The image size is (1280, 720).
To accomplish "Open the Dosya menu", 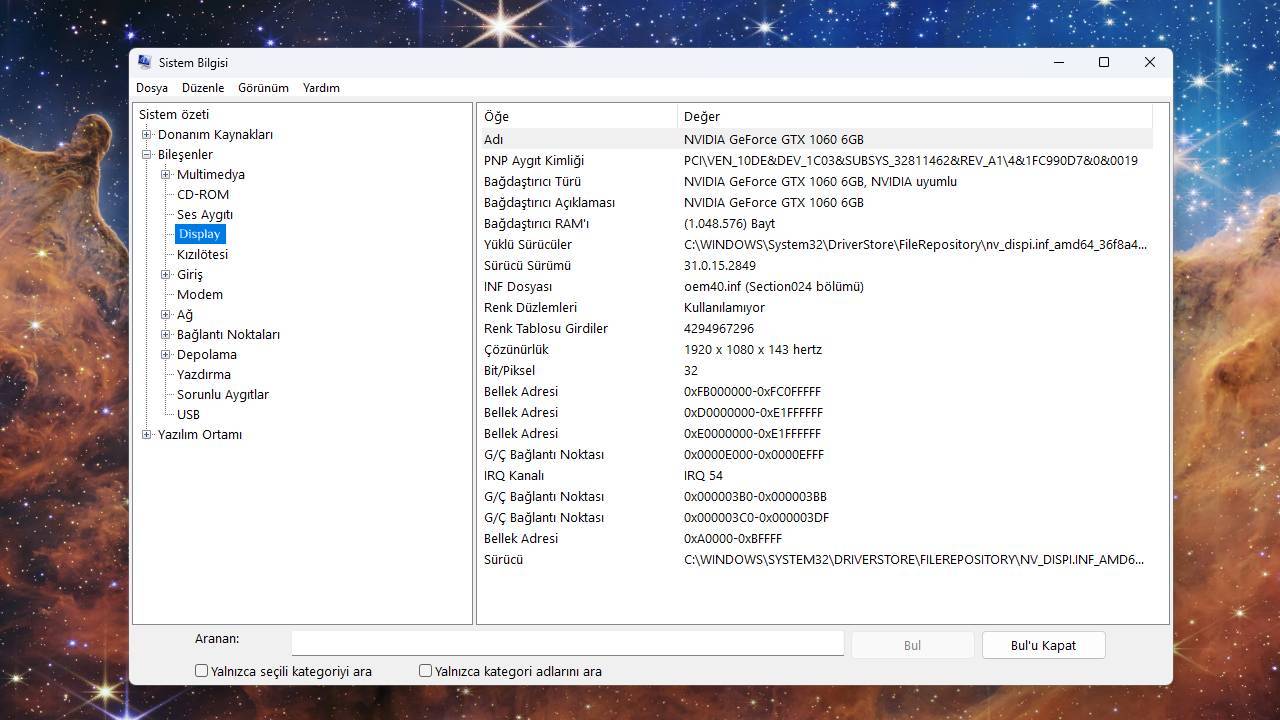I will click(152, 88).
